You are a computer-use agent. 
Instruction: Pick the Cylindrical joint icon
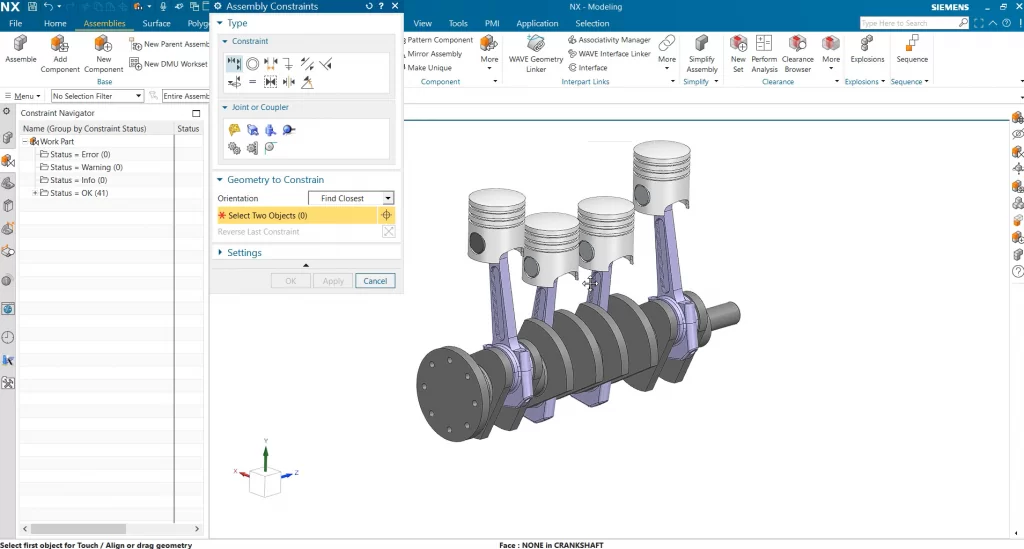270,130
